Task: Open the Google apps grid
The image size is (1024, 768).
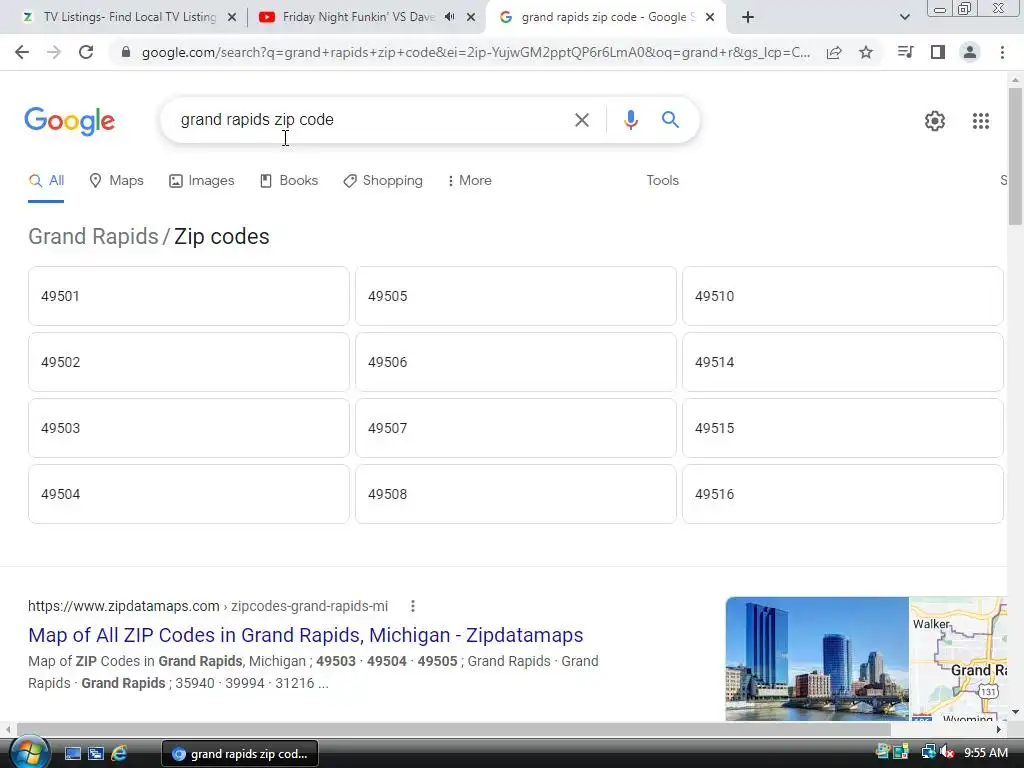Action: pyautogui.click(x=980, y=121)
